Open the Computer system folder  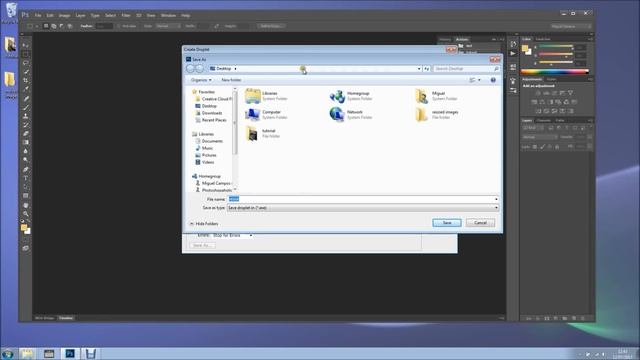[267, 115]
